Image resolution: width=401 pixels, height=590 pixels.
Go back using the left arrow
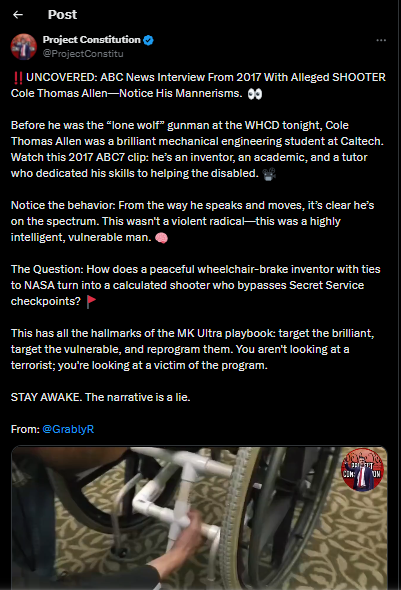pos(18,15)
